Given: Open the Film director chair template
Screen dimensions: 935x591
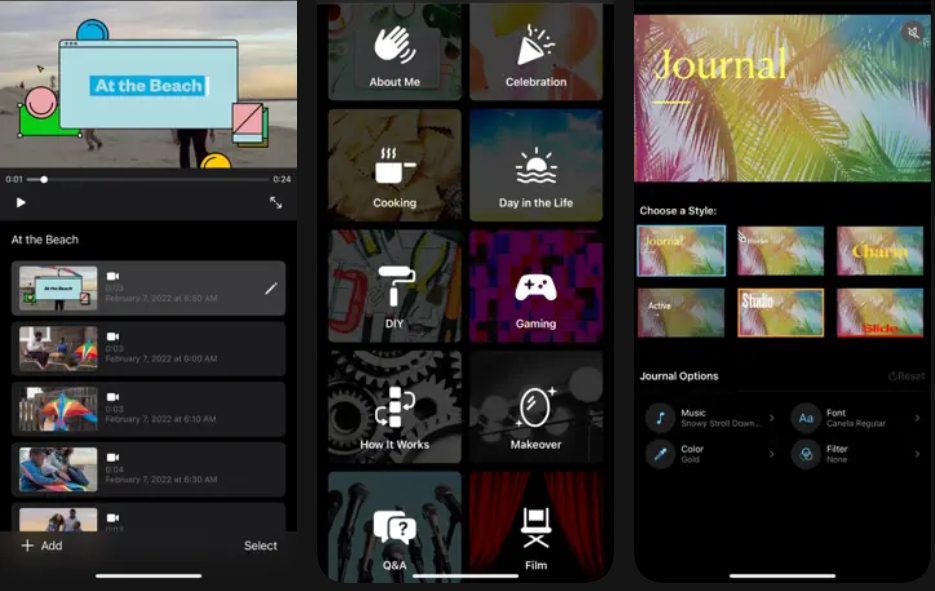Looking at the screenshot, I should click(x=535, y=527).
